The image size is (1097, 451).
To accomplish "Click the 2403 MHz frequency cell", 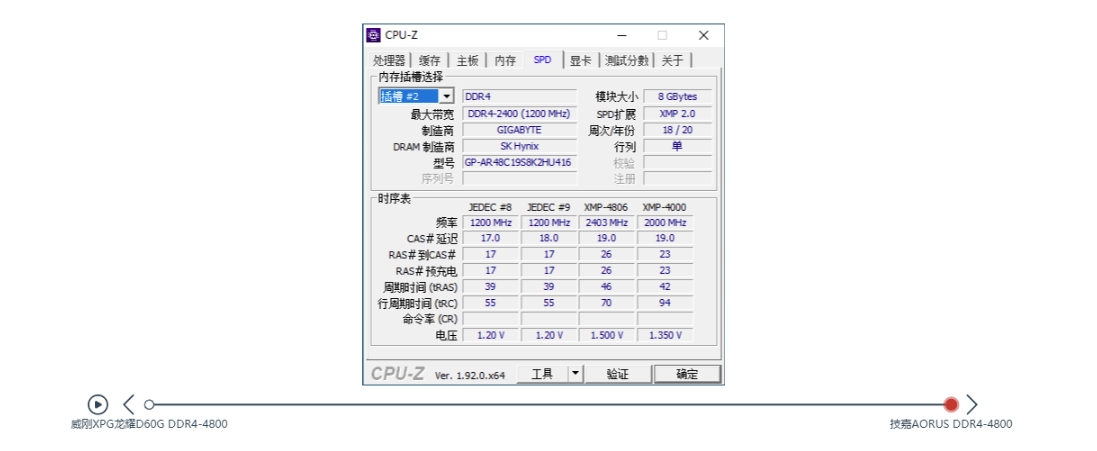I will coord(607,222).
